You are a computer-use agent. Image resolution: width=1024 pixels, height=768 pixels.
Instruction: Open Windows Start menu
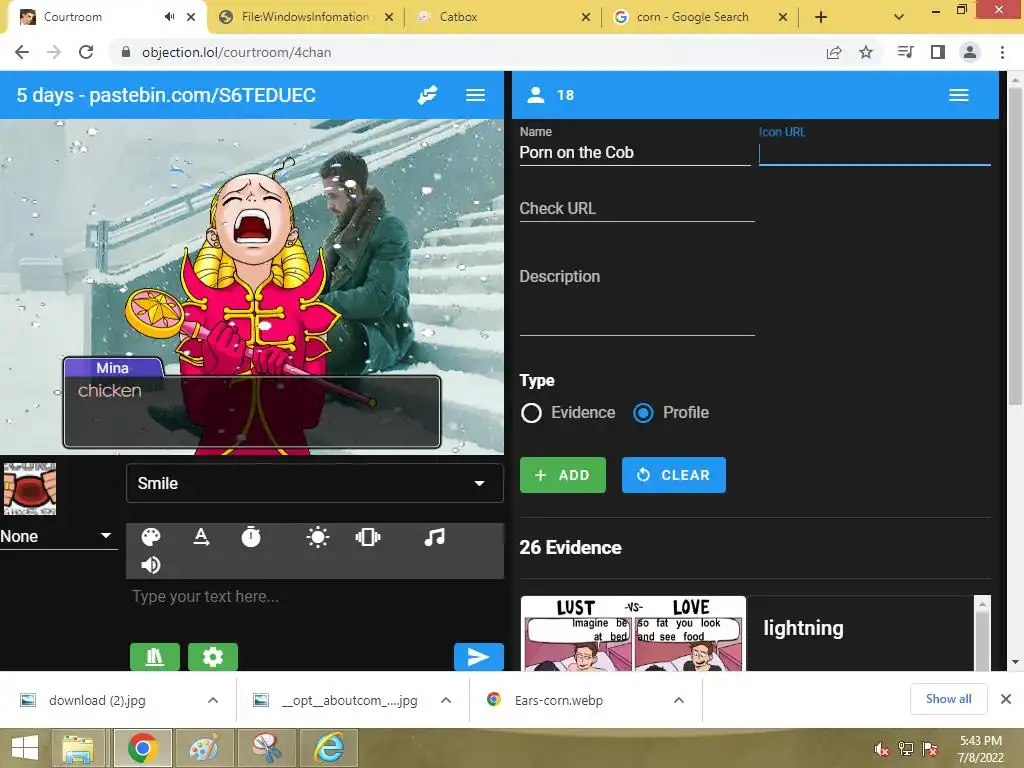pos(25,748)
